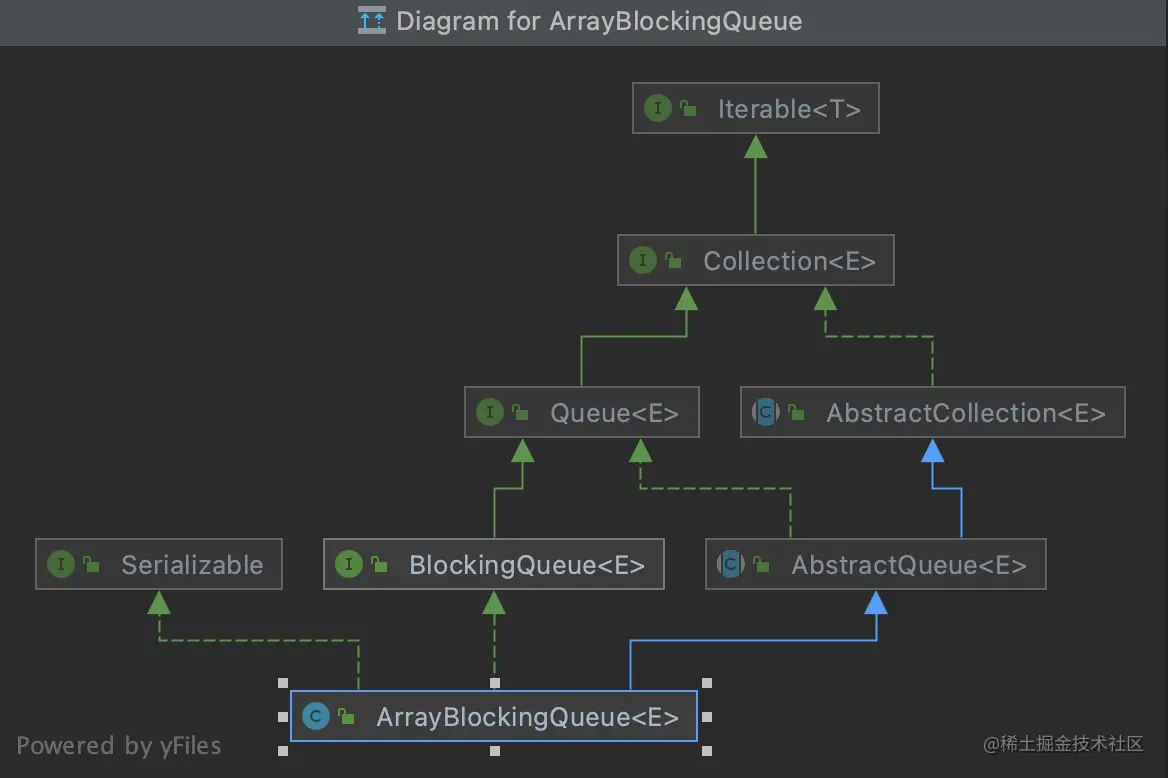The image size is (1168, 778).
Task: Click a selection handle around ArrayBlockingQueue<E>
Action: (x=283, y=685)
